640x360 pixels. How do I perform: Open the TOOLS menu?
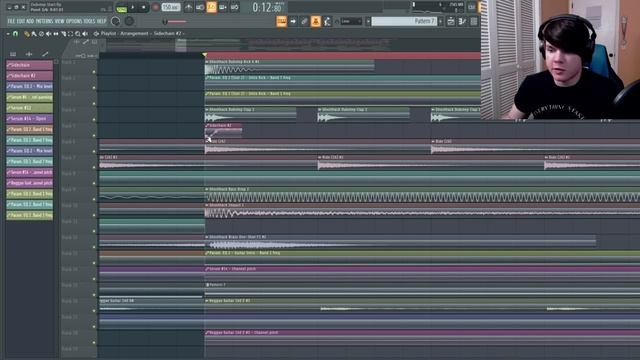point(89,21)
